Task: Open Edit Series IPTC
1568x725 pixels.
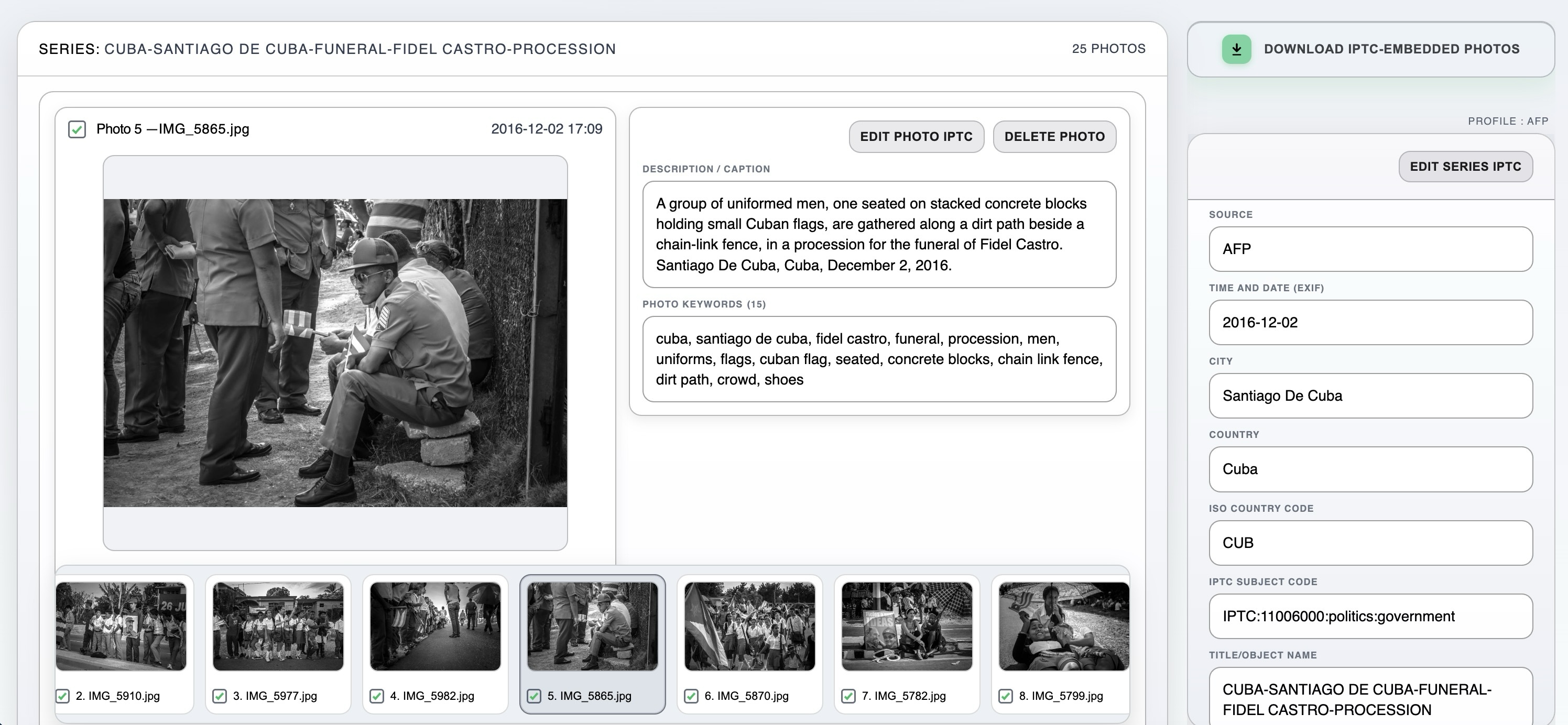Action: click(1465, 167)
